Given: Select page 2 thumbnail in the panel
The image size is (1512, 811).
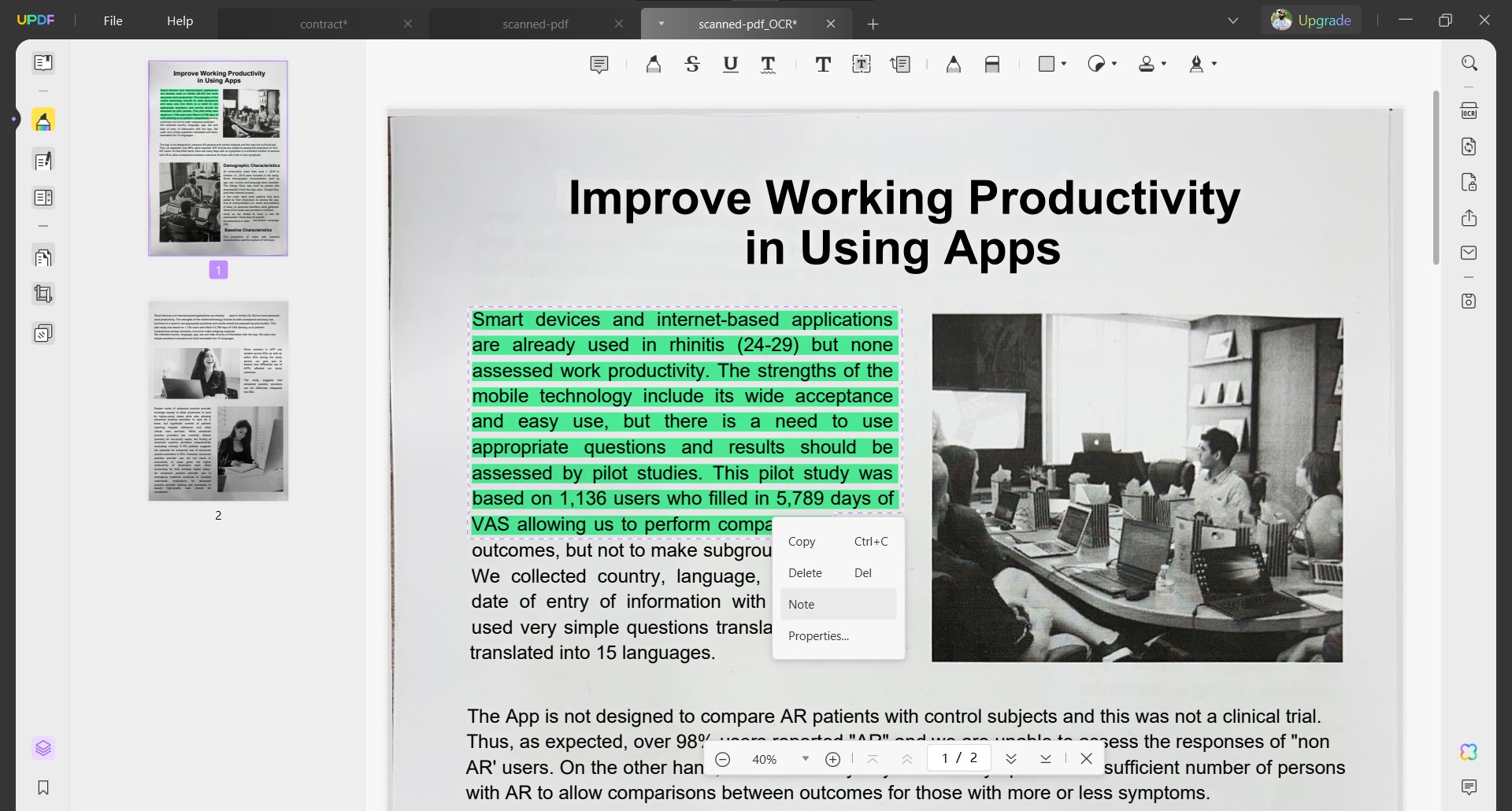Looking at the screenshot, I should coord(218,401).
